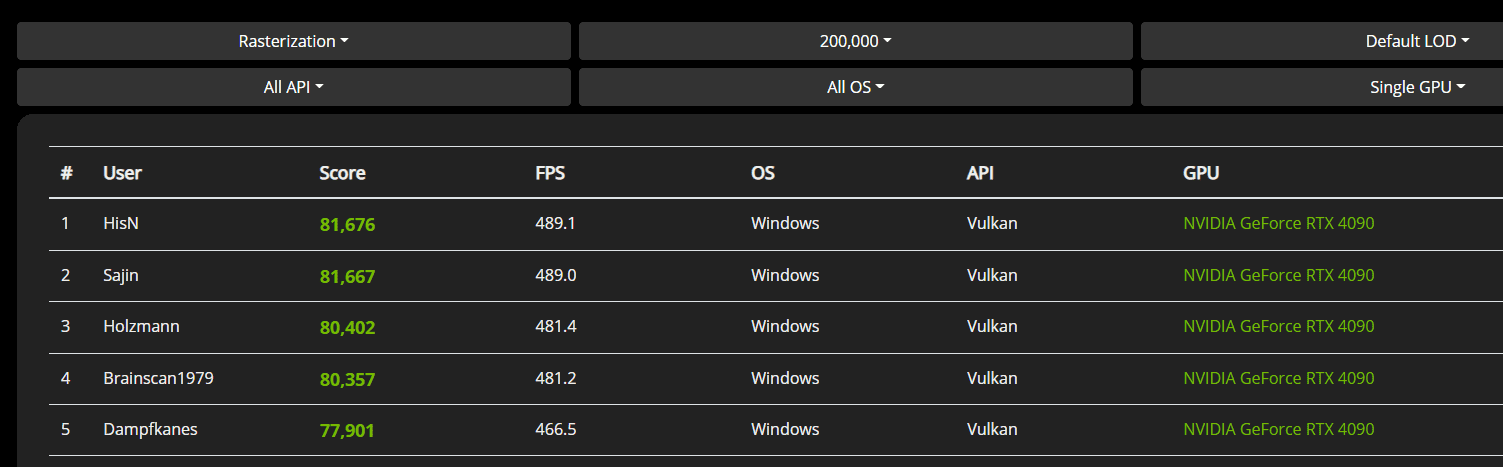Click Holzmann's RTX 4090 GPU link
1503x467 pixels.
point(1278,326)
